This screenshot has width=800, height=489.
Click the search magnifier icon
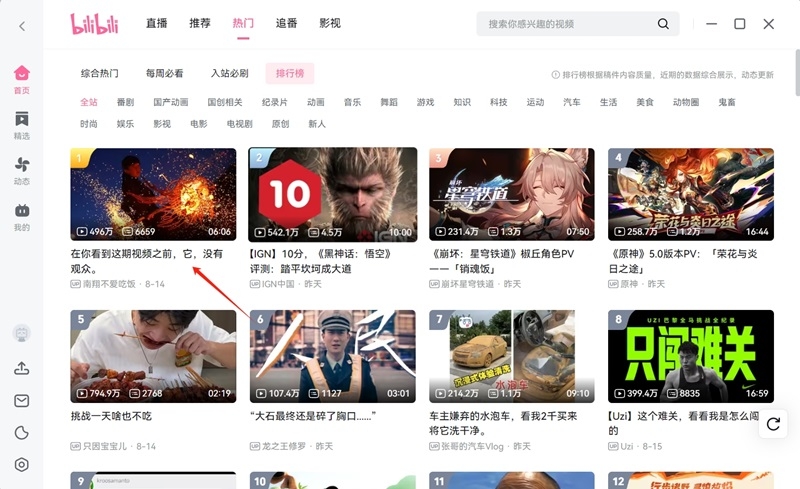pyautogui.click(x=663, y=23)
